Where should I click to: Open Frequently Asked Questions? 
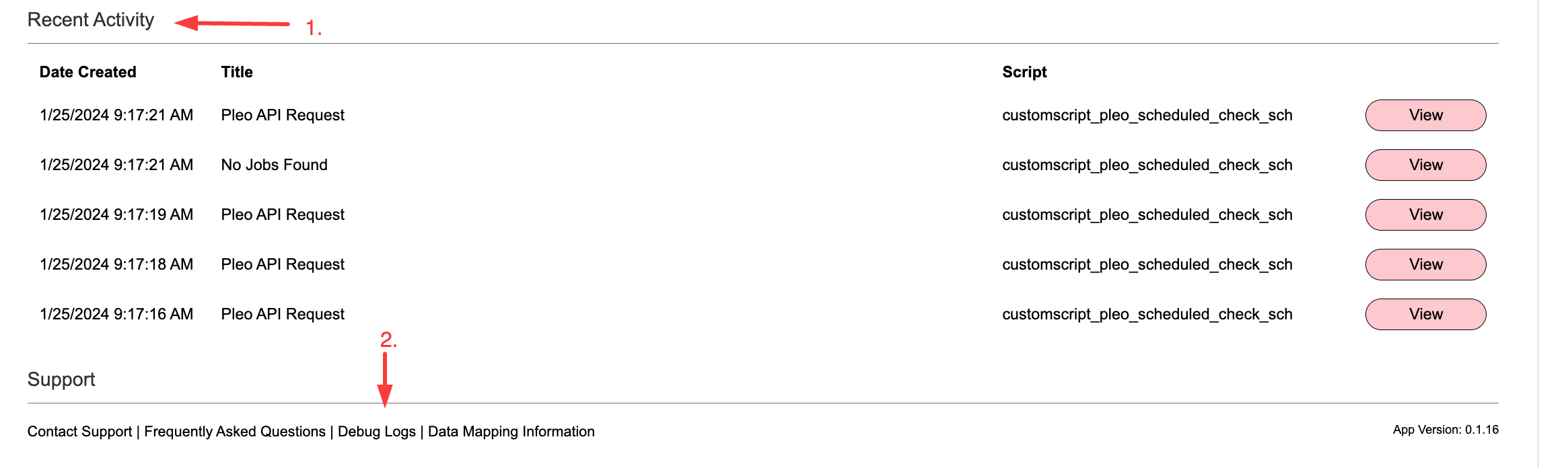235,432
